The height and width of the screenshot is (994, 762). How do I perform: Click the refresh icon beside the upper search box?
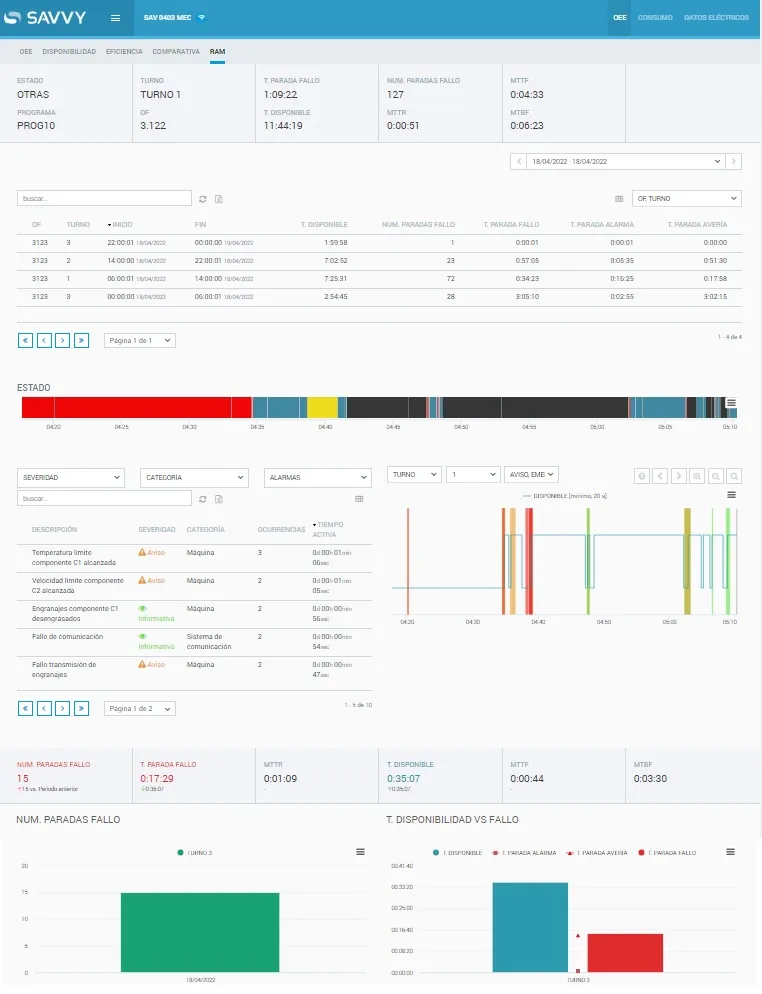pos(203,199)
